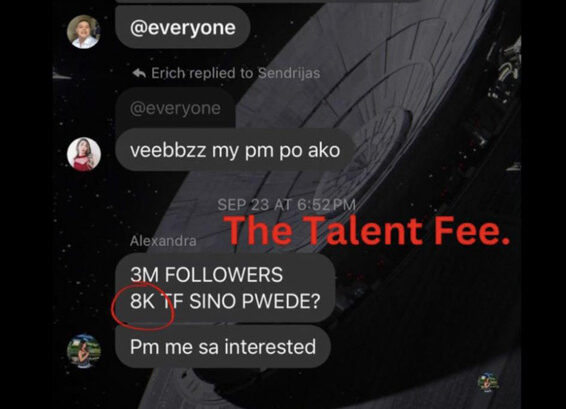Click the red 'The Talent Fee.' caption
The height and width of the screenshot is (409, 566).
pos(368,231)
